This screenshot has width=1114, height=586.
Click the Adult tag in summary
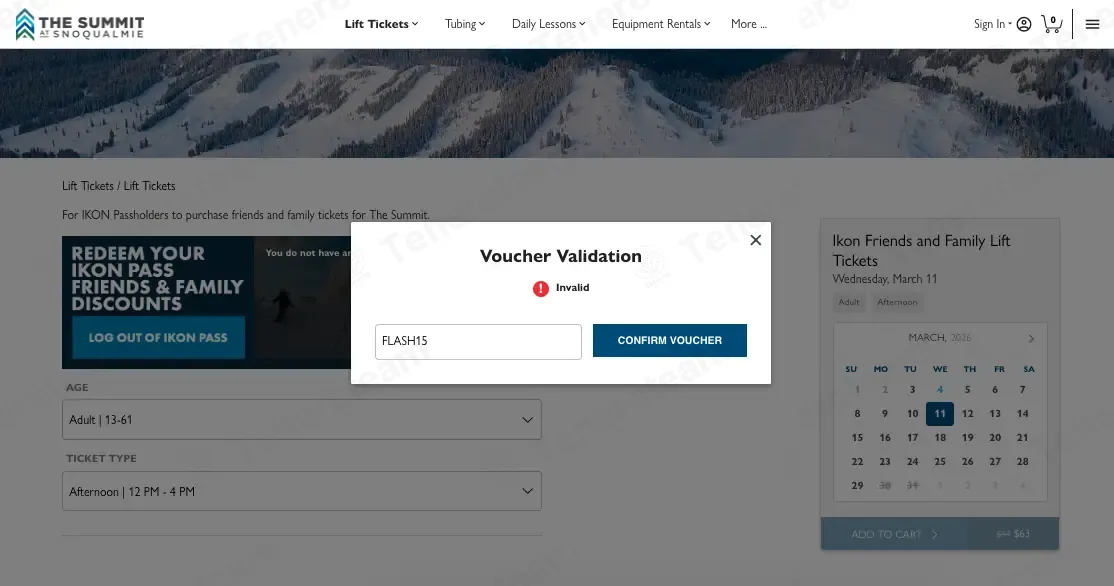[849, 302]
